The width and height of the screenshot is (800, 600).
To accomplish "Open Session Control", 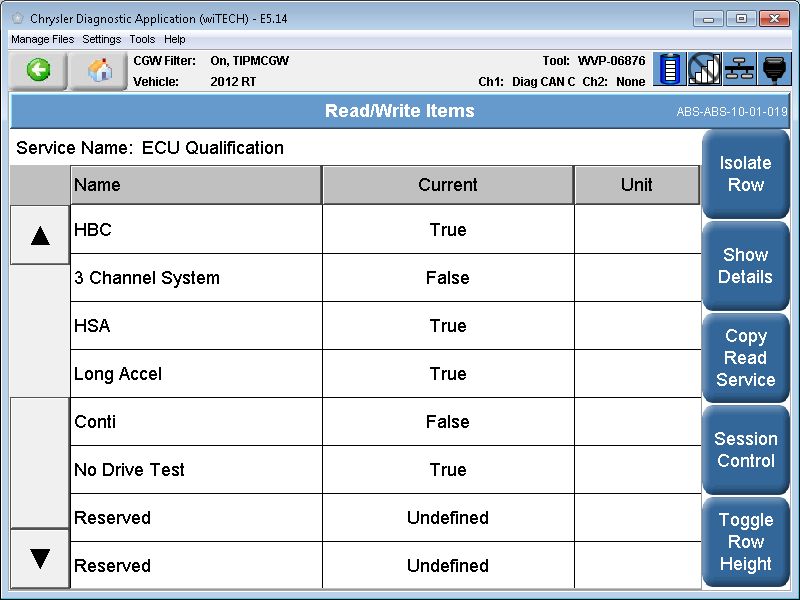I will tap(745, 450).
